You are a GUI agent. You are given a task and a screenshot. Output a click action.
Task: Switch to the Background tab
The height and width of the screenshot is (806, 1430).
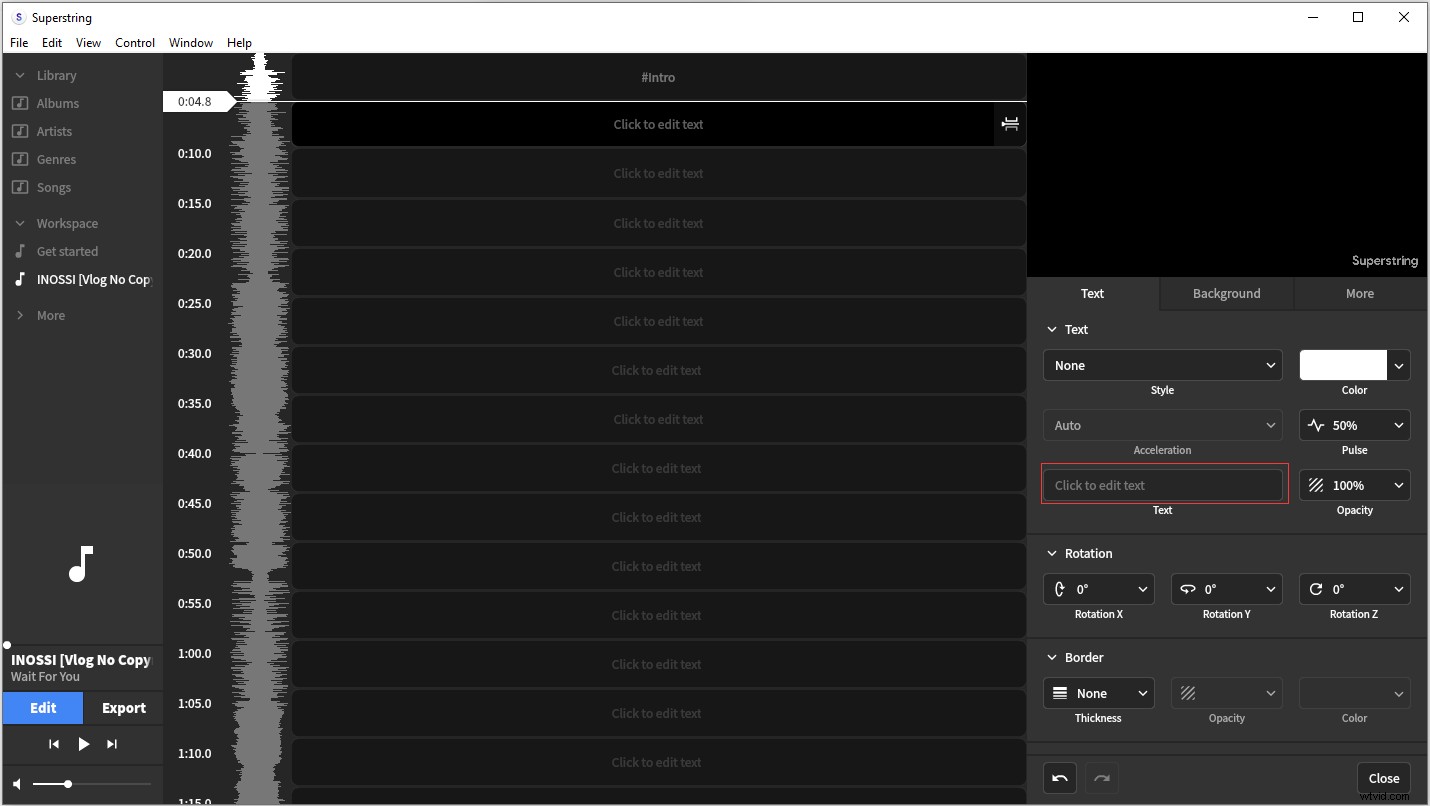[x=1225, y=293]
